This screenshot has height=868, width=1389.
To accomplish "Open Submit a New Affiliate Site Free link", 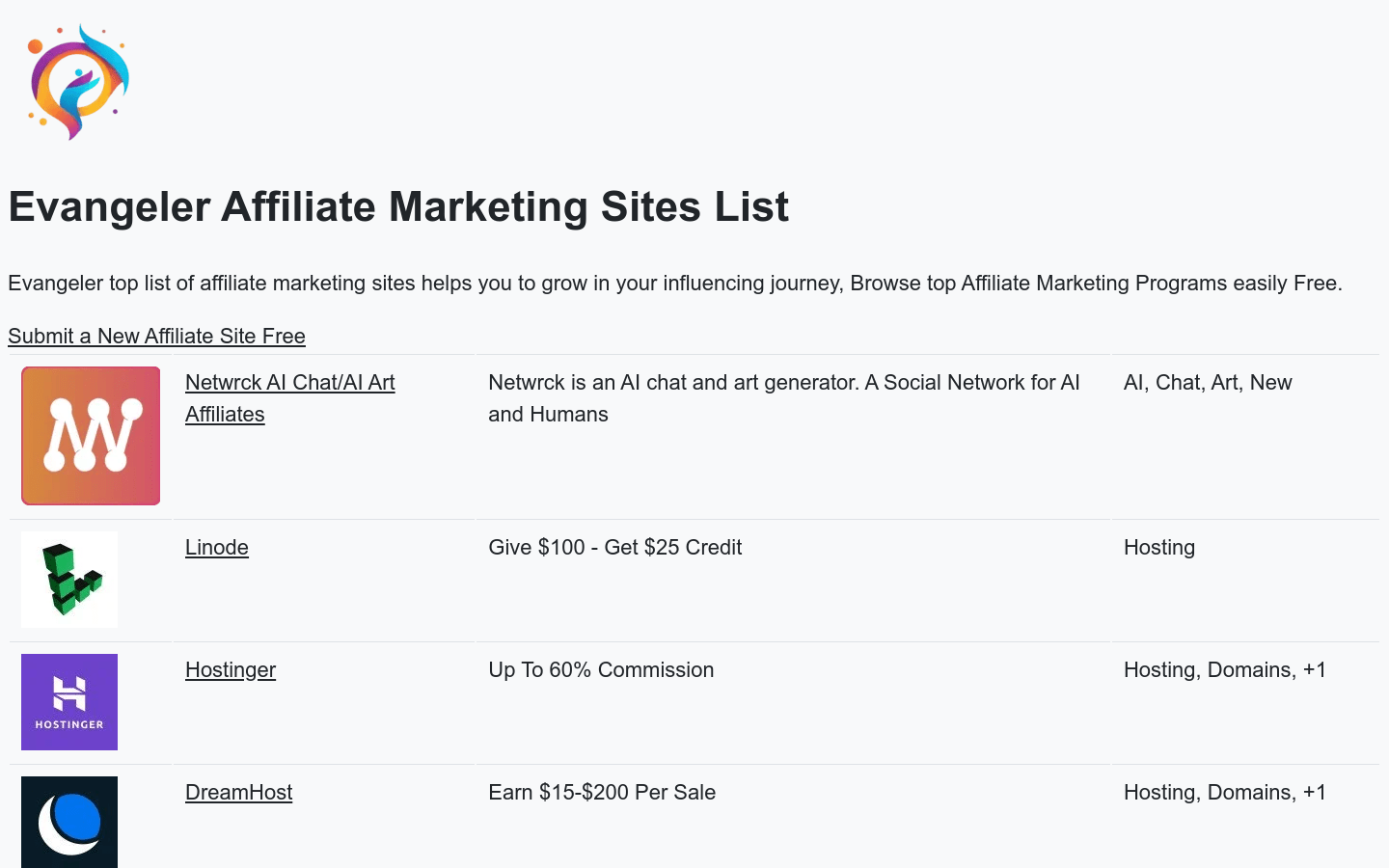I will pos(156,336).
